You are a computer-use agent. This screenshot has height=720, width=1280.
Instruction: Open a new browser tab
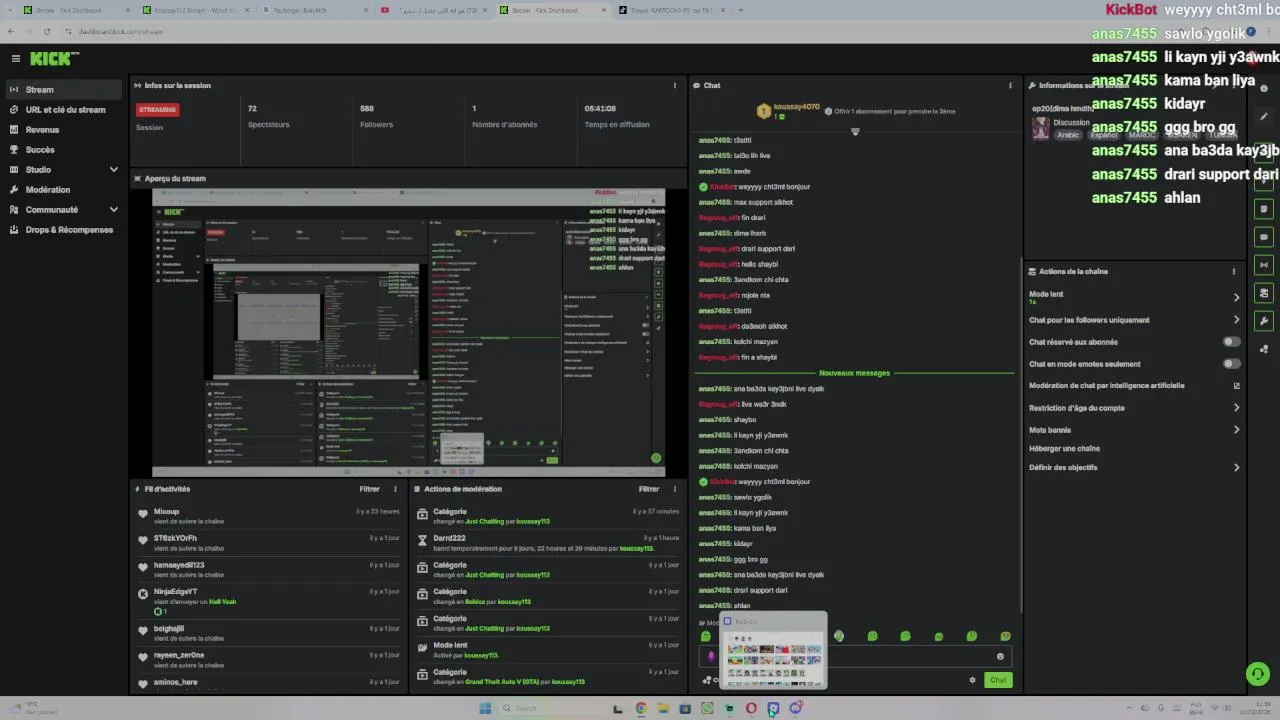pyautogui.click(x=740, y=10)
